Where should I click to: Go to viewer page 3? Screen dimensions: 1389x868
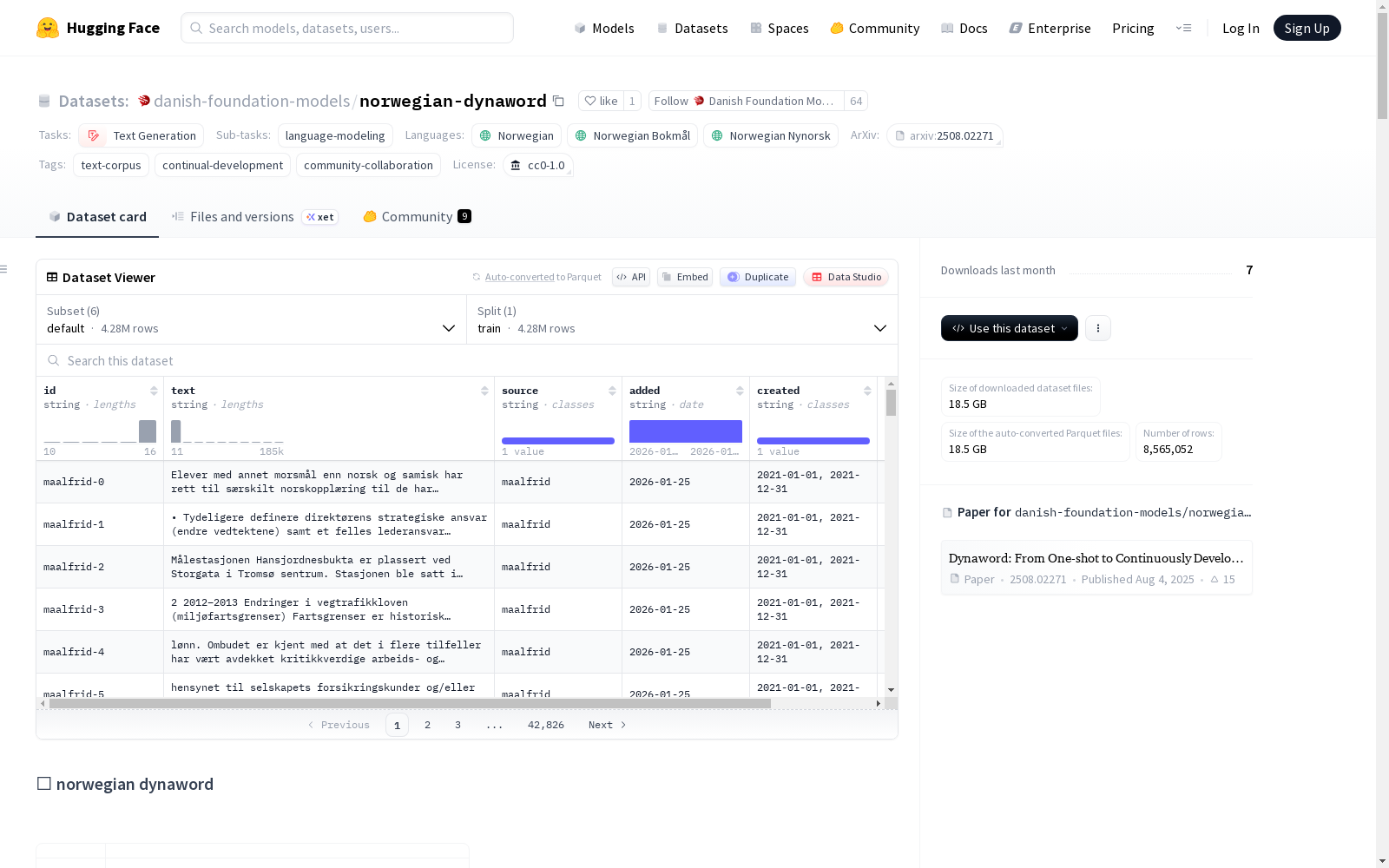(x=458, y=725)
